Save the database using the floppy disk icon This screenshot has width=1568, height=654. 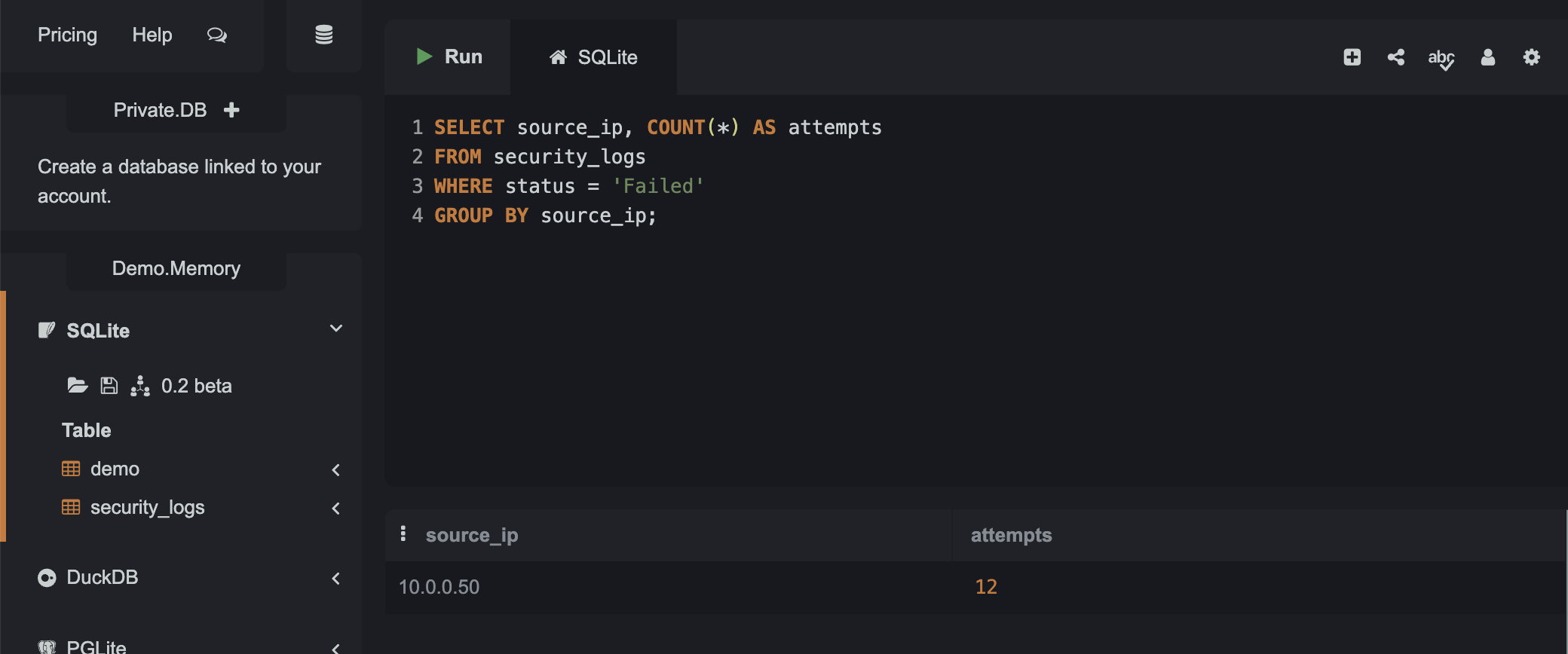pyautogui.click(x=109, y=385)
